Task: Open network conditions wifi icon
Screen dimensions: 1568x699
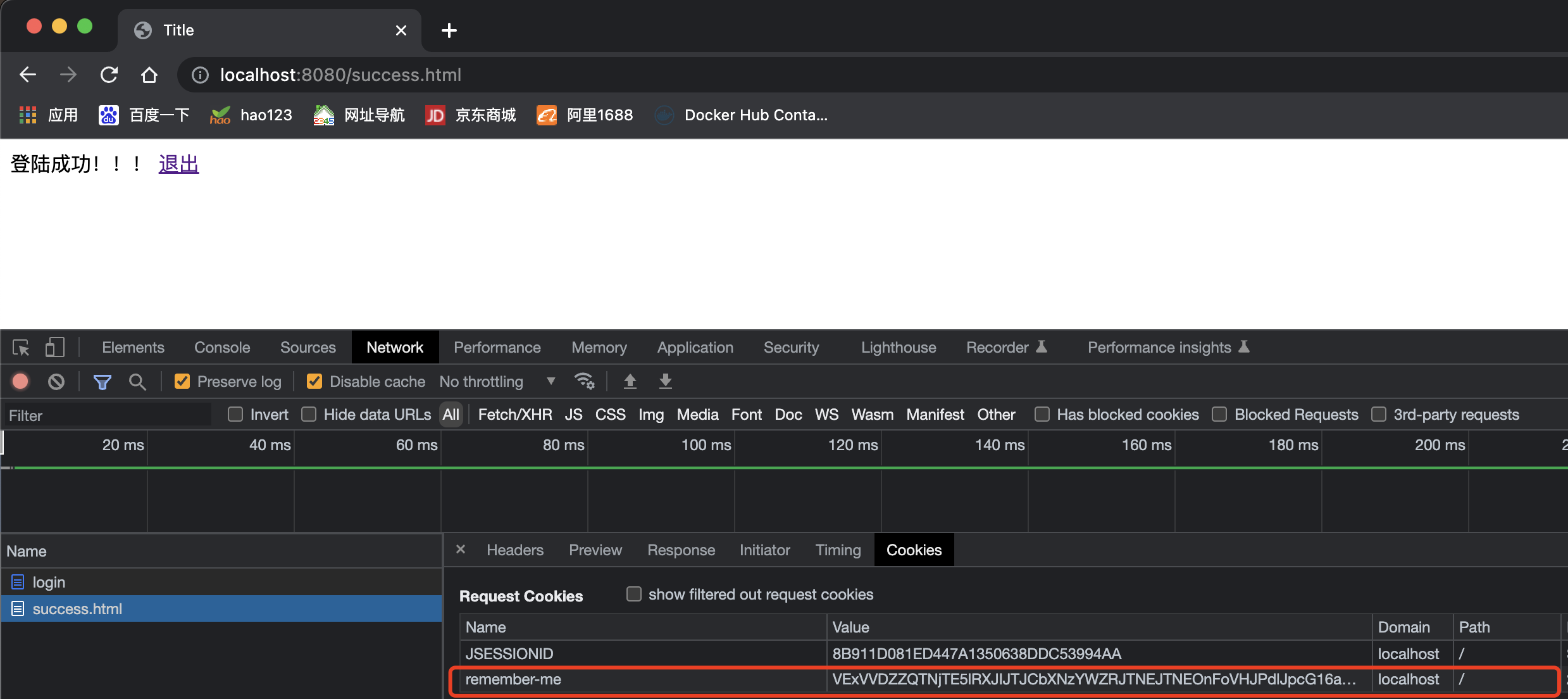Action: pos(584,382)
